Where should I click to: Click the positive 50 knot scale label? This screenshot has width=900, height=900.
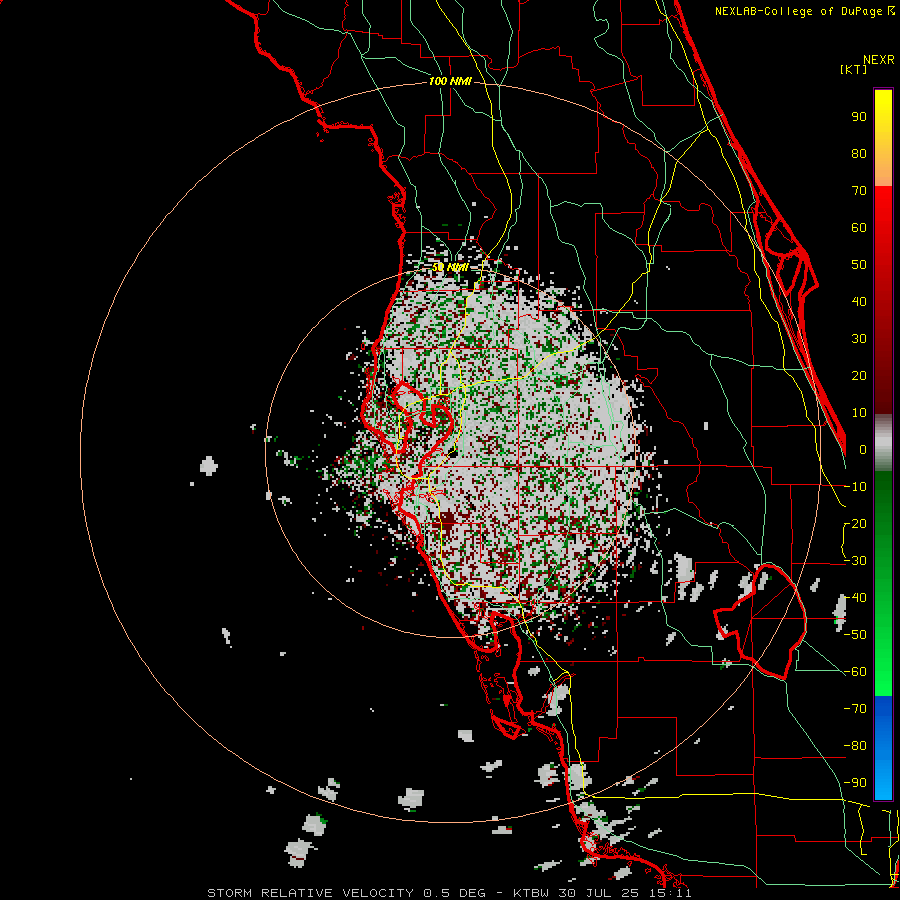(859, 265)
